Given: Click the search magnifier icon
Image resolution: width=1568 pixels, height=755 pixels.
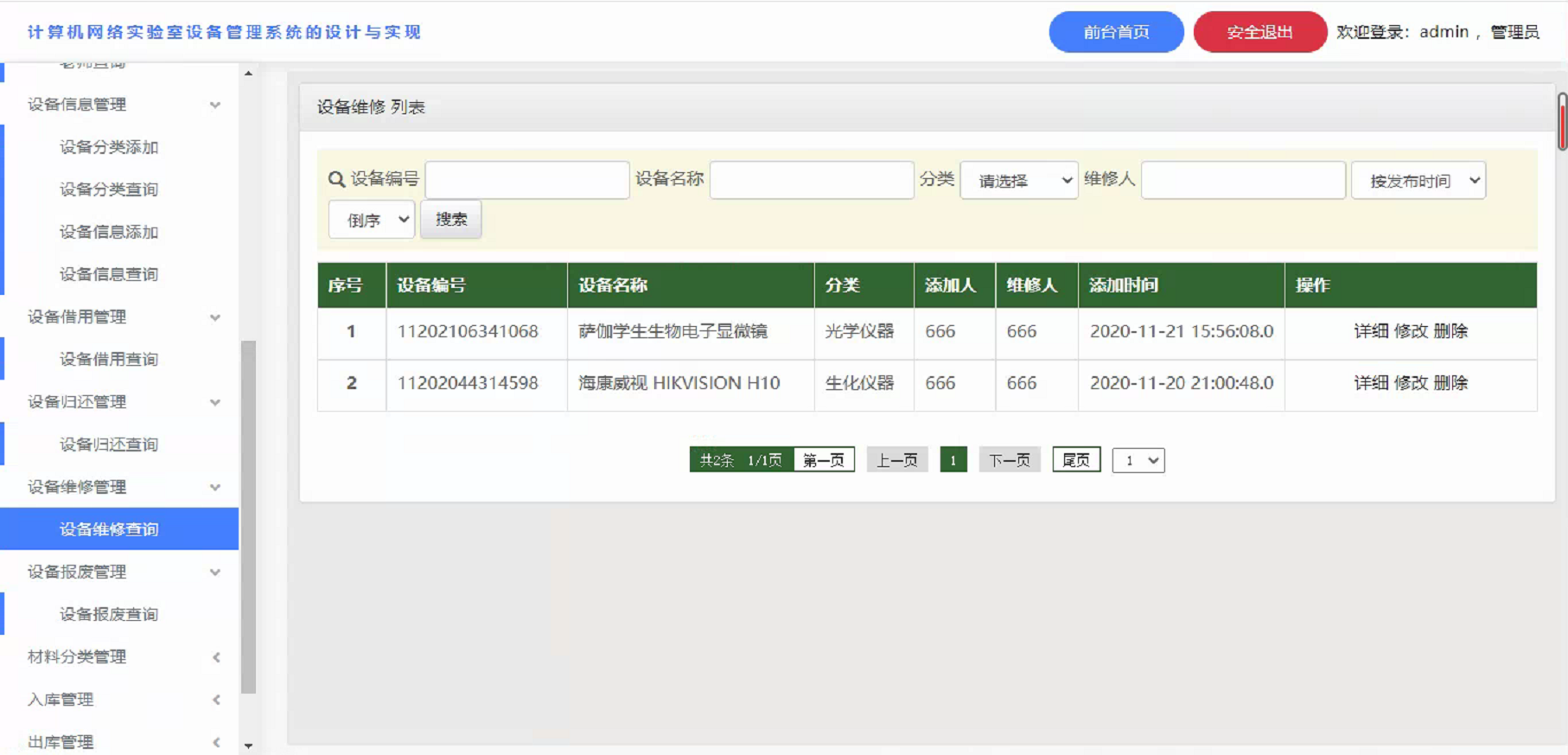Looking at the screenshot, I should pos(336,179).
